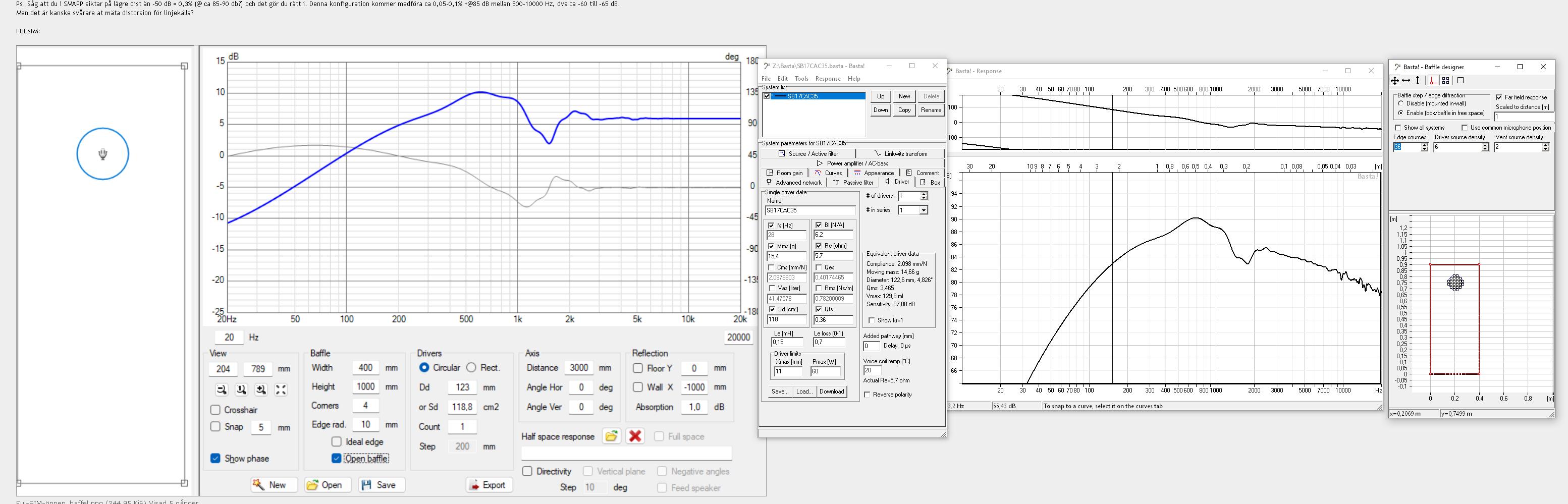Enable the Ideal edge checkbox
Screen dimensions: 1568x504
pos(337,442)
